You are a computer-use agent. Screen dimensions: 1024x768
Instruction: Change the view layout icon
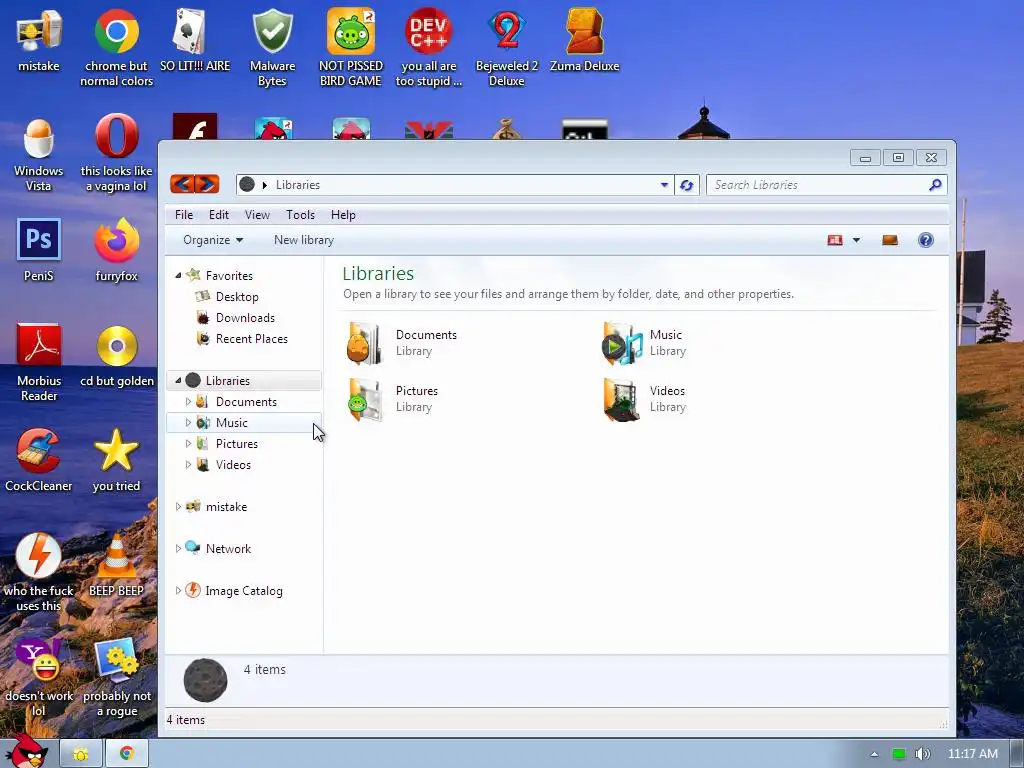[x=835, y=240]
